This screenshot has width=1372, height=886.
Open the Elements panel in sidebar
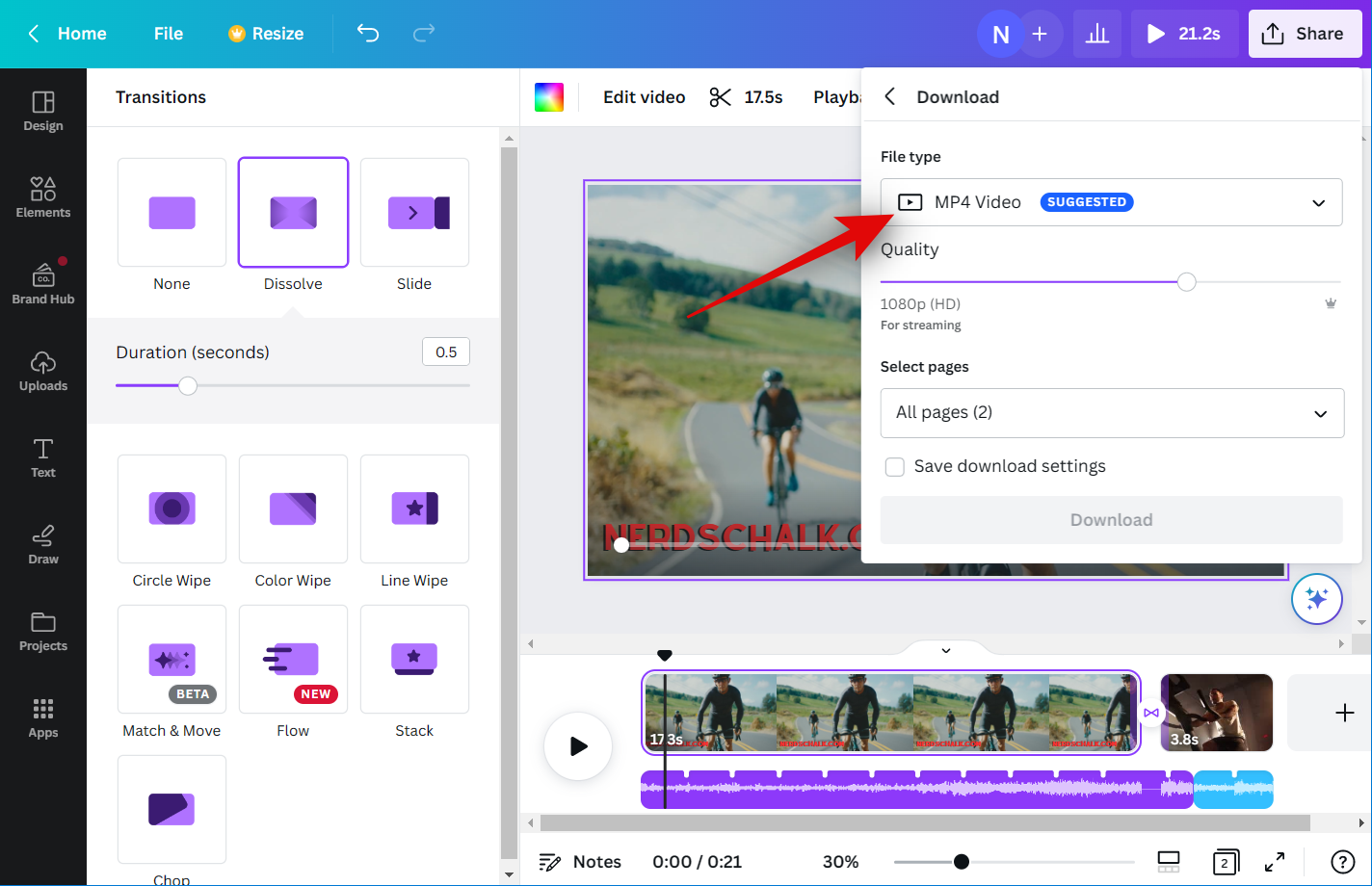(42, 197)
